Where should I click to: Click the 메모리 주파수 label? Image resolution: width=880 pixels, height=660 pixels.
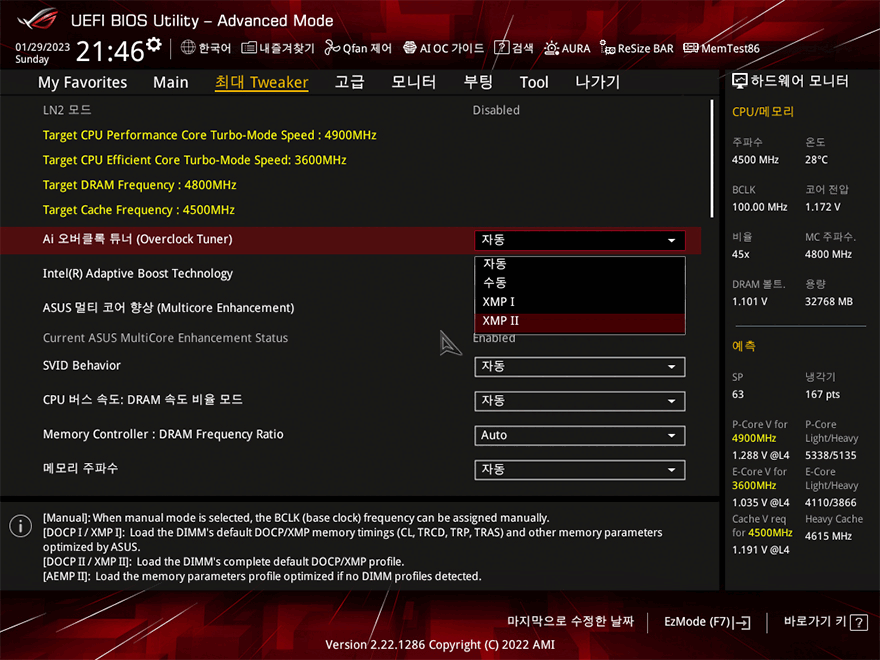(80, 468)
